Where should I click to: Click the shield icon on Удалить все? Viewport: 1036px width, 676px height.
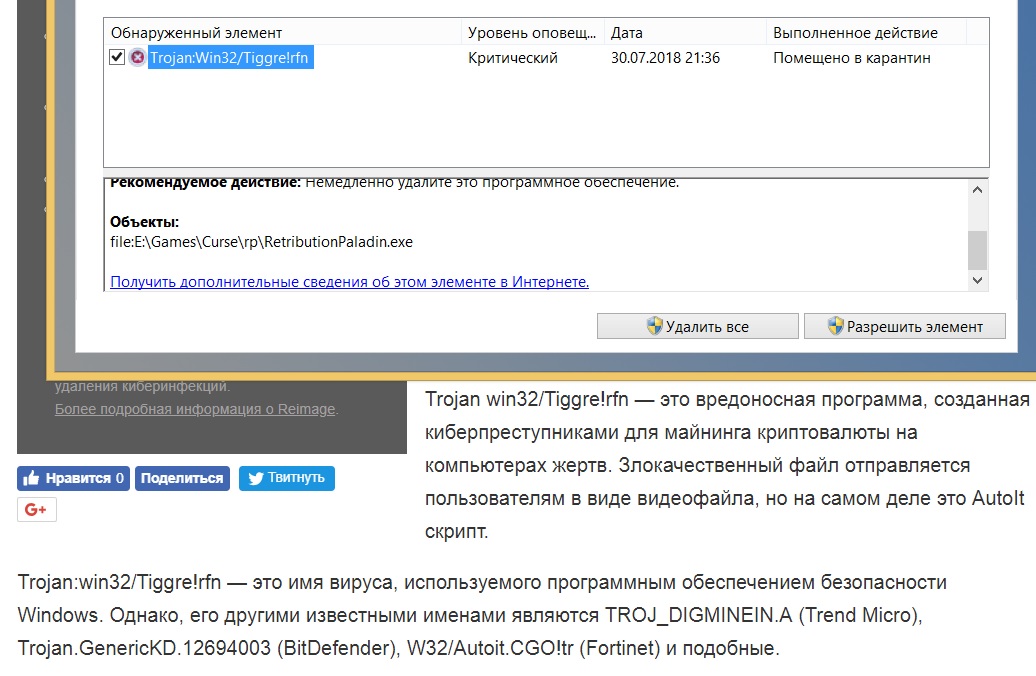655,326
